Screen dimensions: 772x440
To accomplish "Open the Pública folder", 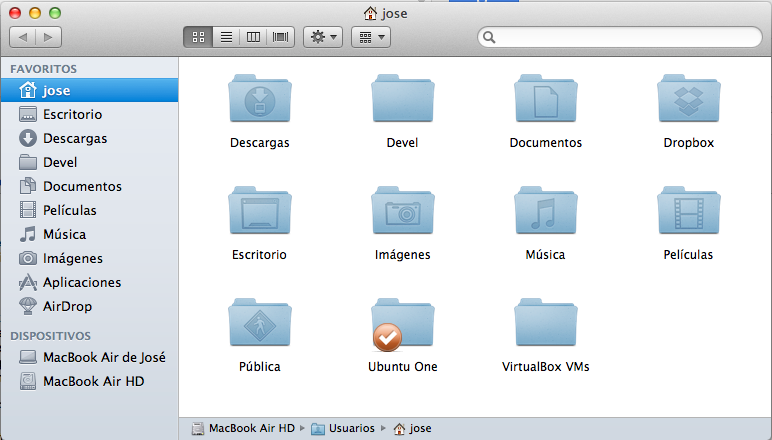I will coord(259,324).
